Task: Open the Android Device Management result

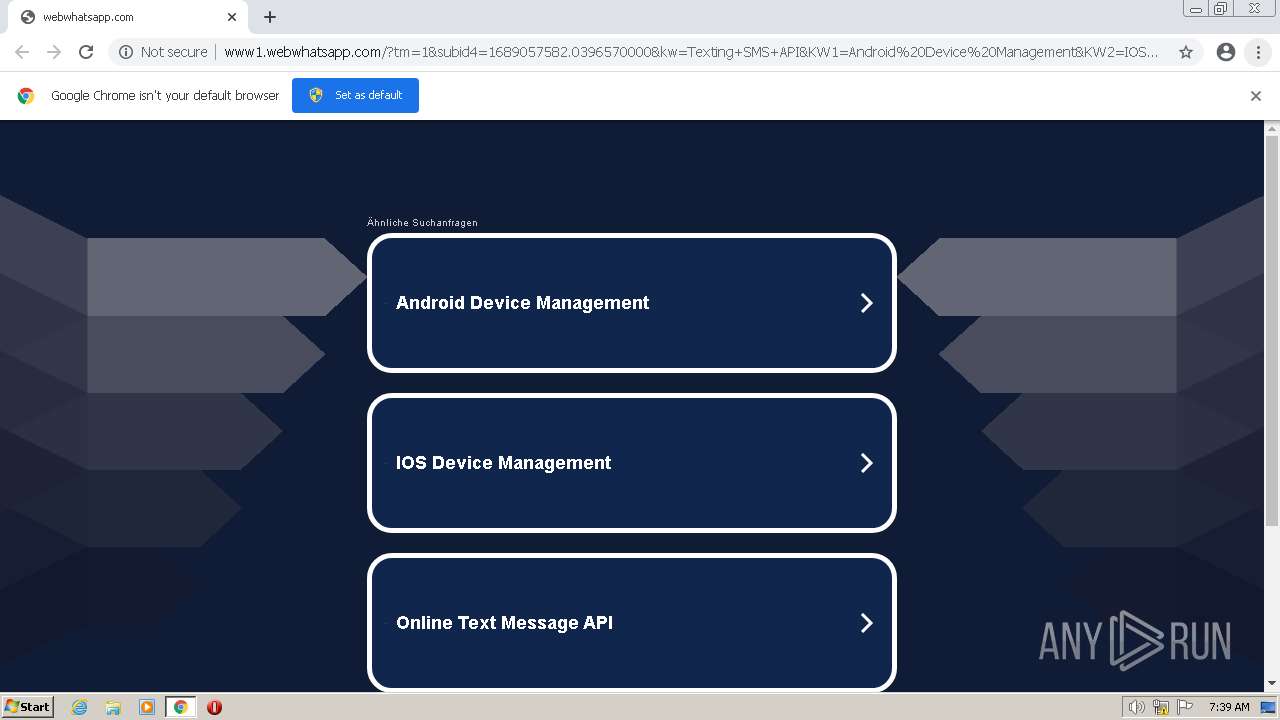Action: [x=632, y=303]
